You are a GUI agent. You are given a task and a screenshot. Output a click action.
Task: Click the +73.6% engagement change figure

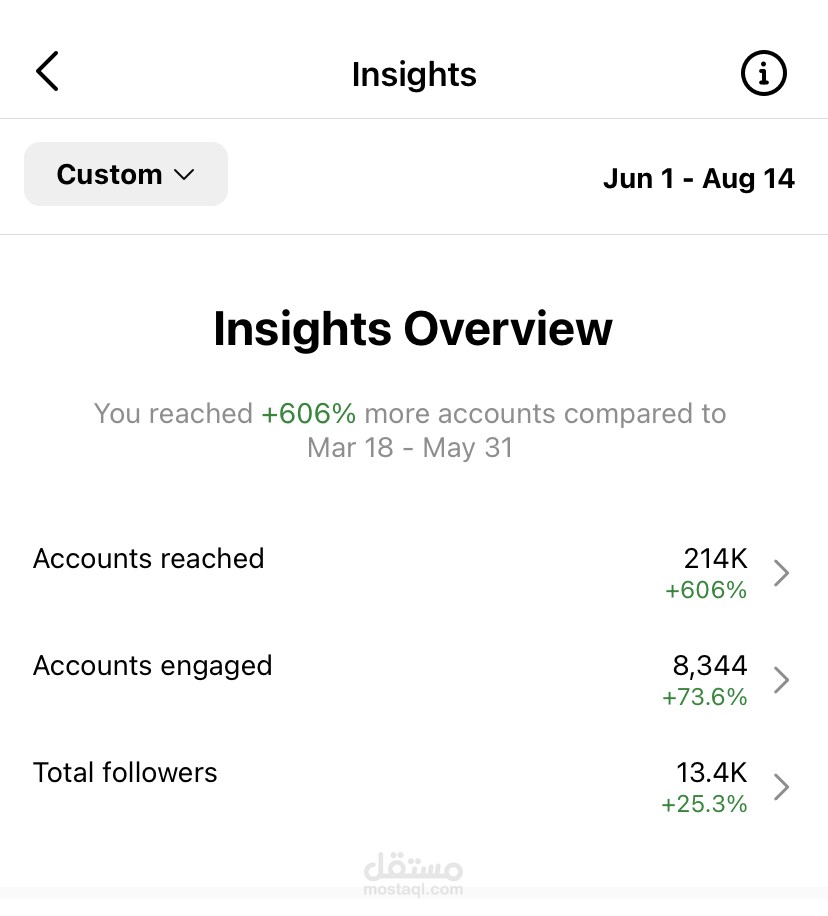click(704, 697)
